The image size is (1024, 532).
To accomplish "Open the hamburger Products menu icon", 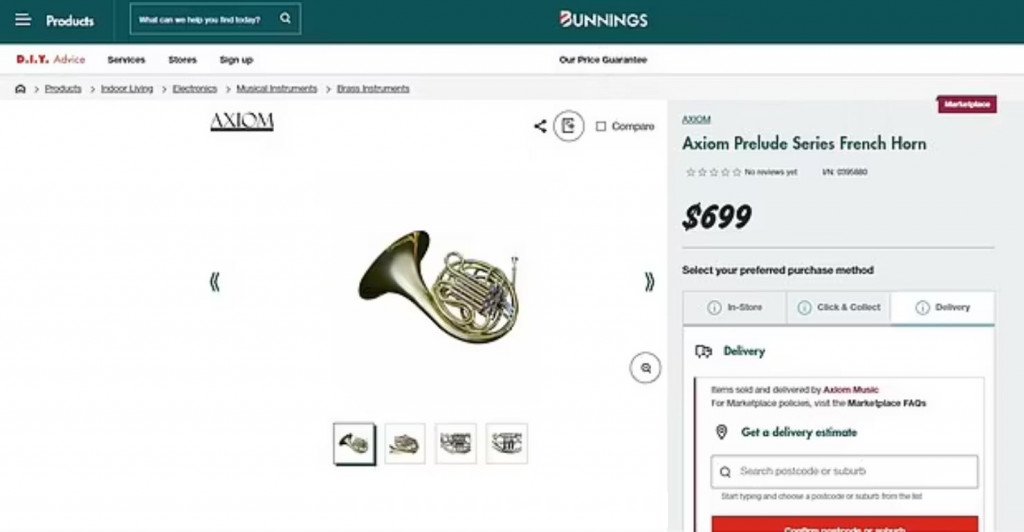I will (x=23, y=20).
